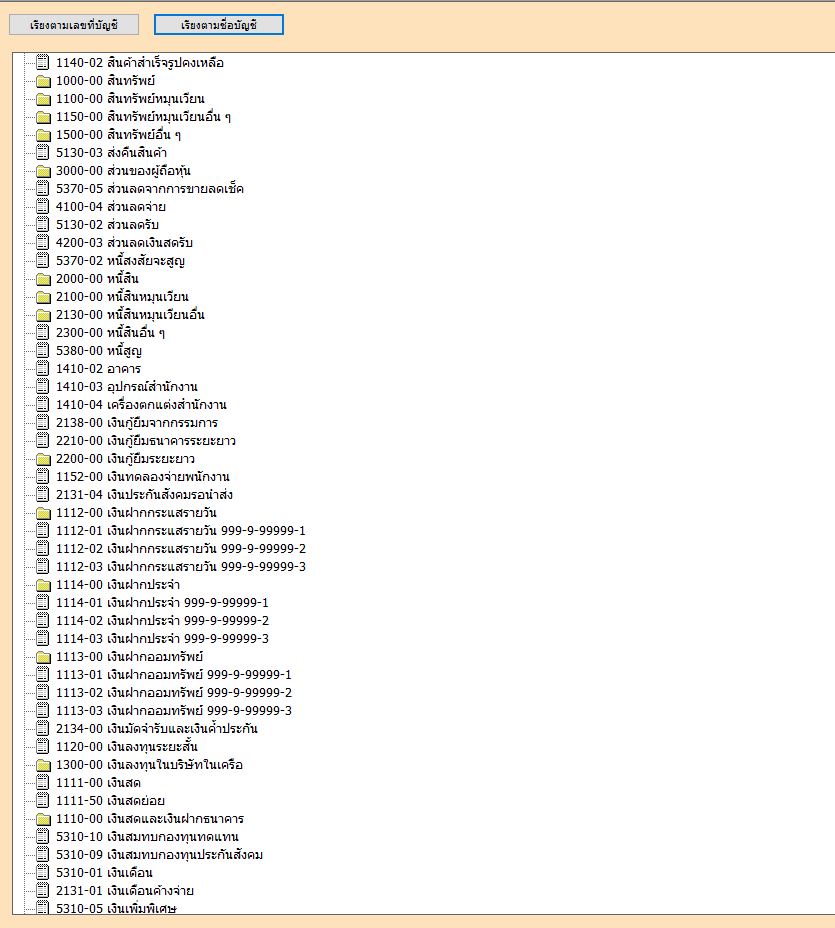835x928 pixels.
Task: Click folder icon next to 2000-00 หนี้สิน
Action: (x=43, y=279)
